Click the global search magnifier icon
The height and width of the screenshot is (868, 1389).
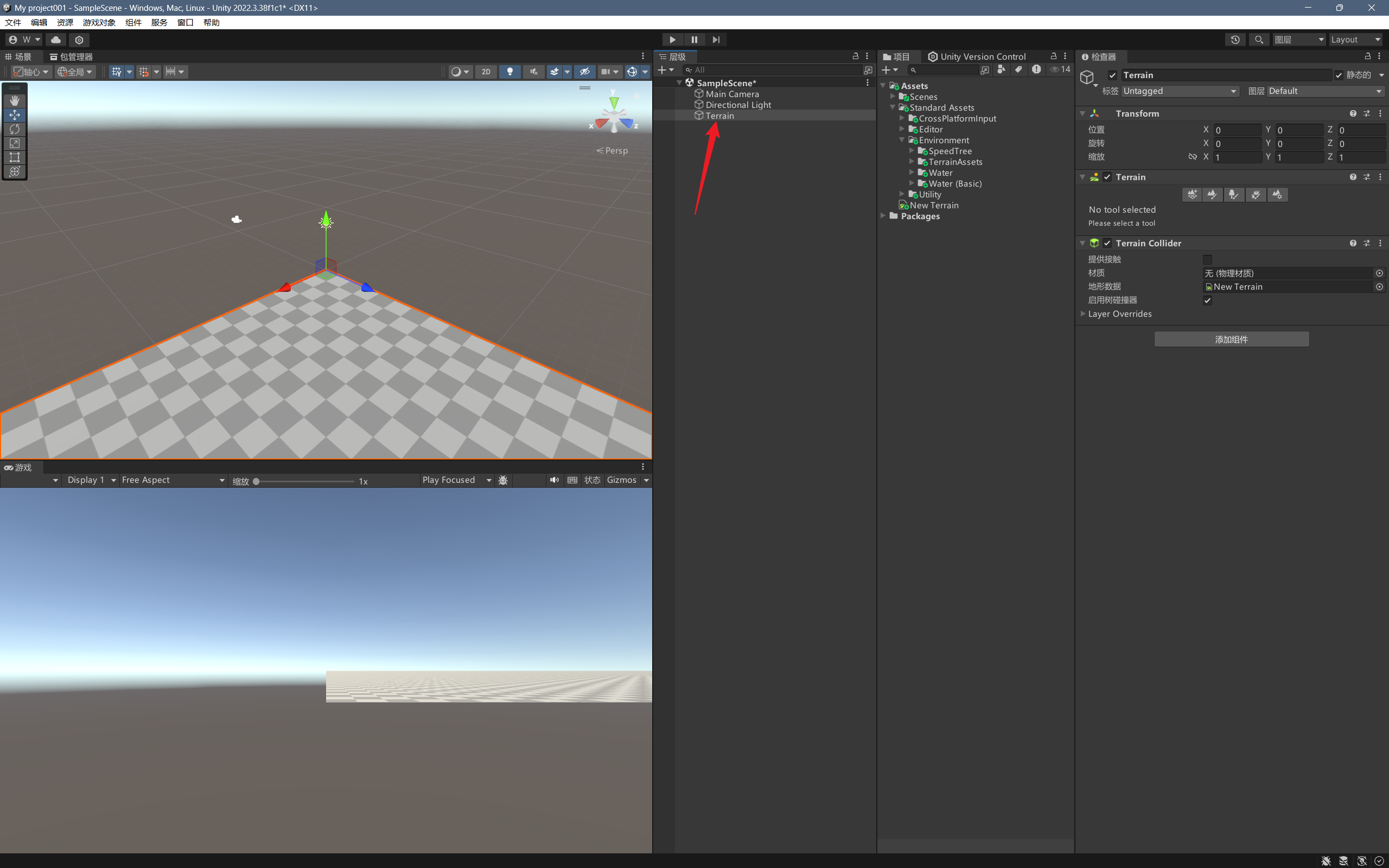click(1259, 40)
